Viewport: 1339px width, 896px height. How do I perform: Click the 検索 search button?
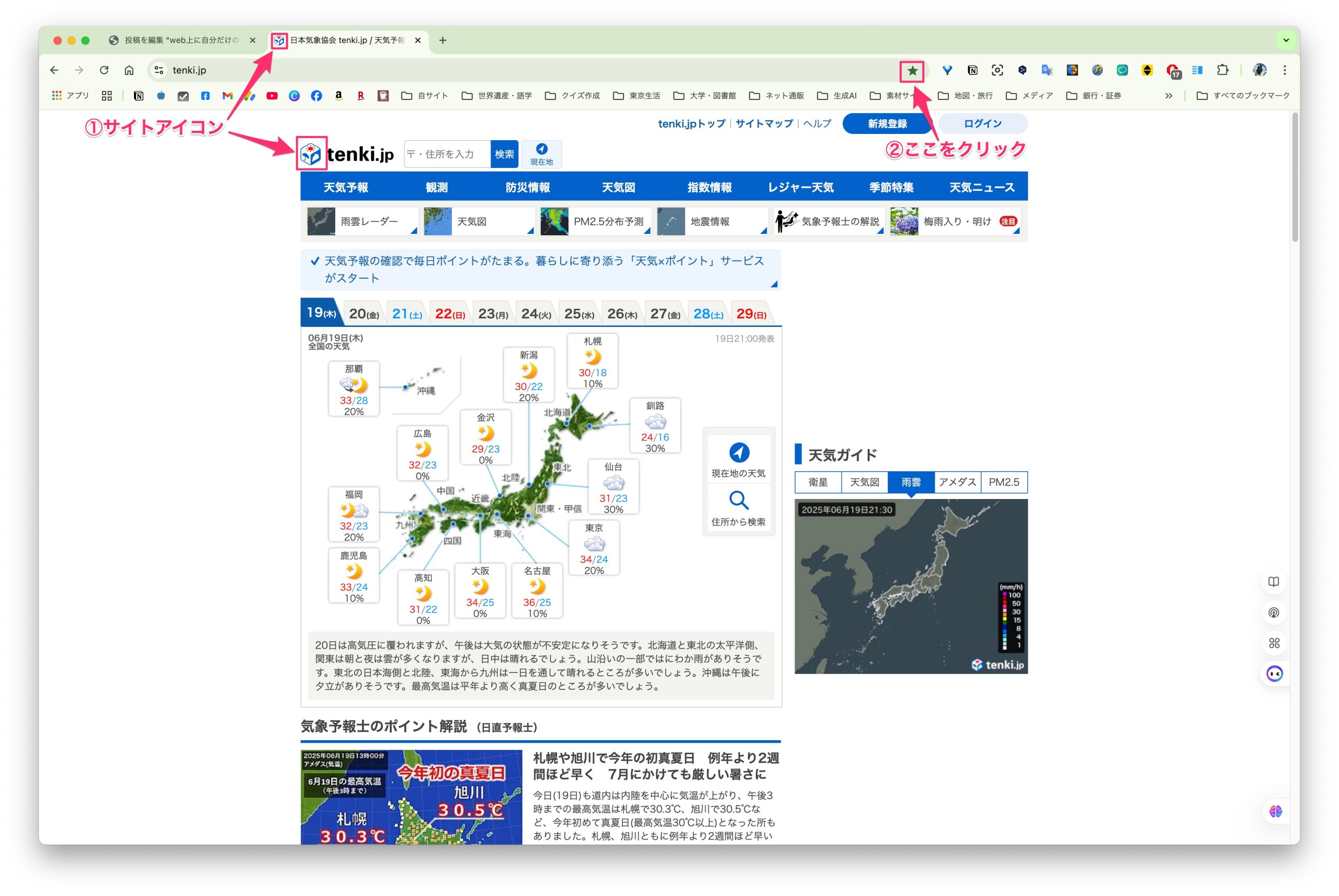[504, 154]
